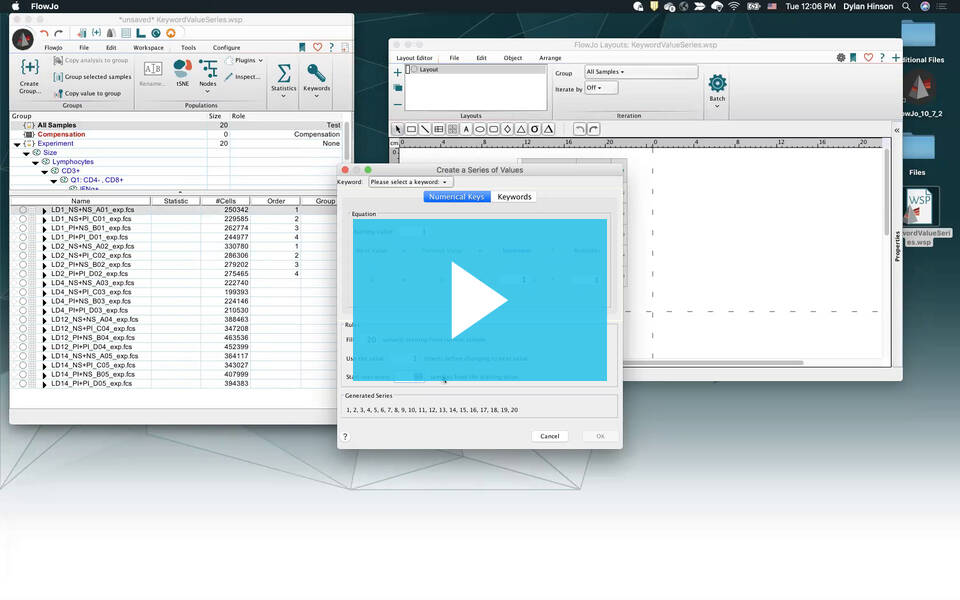Screen dimensions: 960x600
Task: Click the Nodes icon in Populations
Action: (208, 69)
